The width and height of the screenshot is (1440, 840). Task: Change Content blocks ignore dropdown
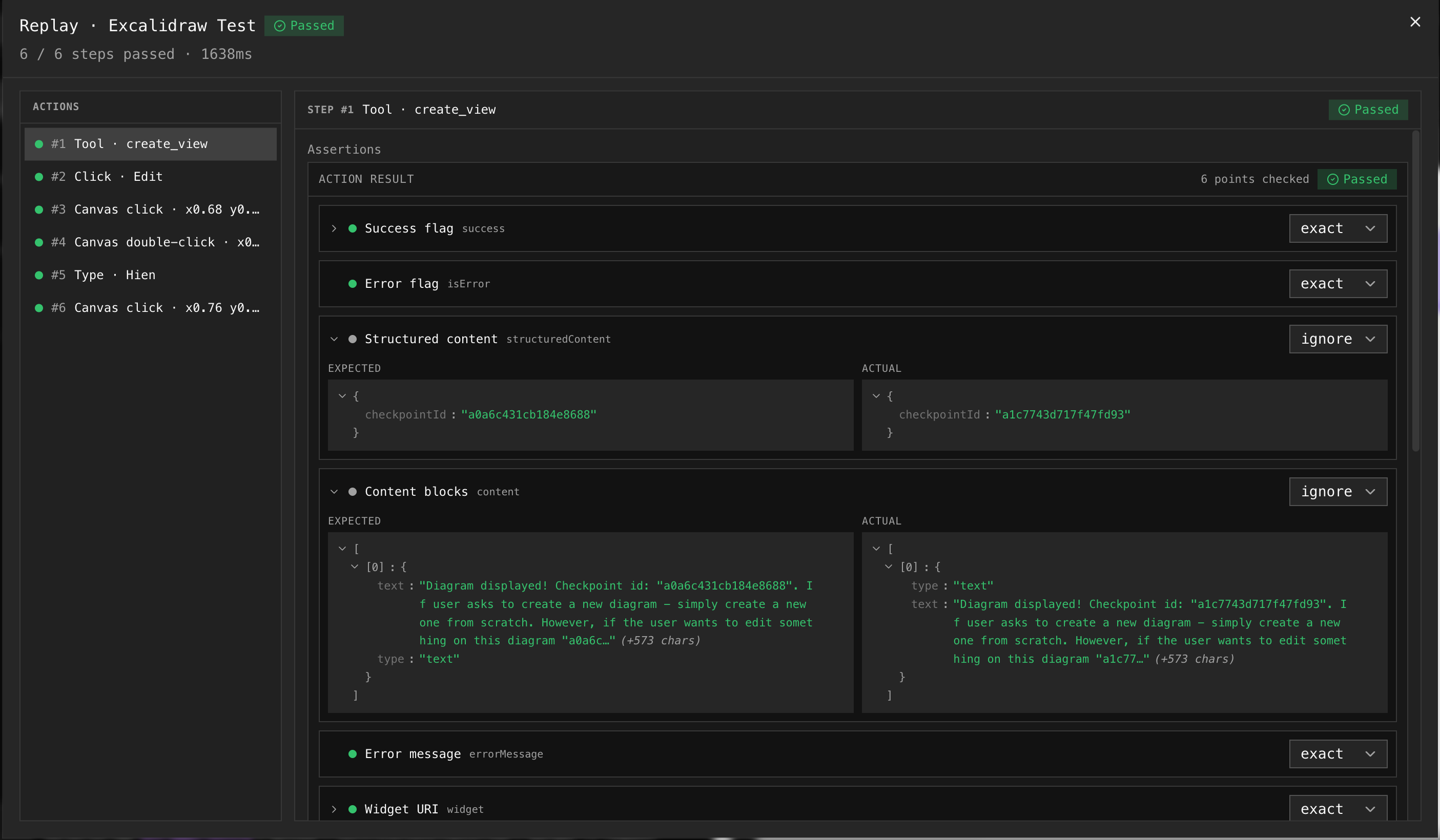pos(1338,492)
